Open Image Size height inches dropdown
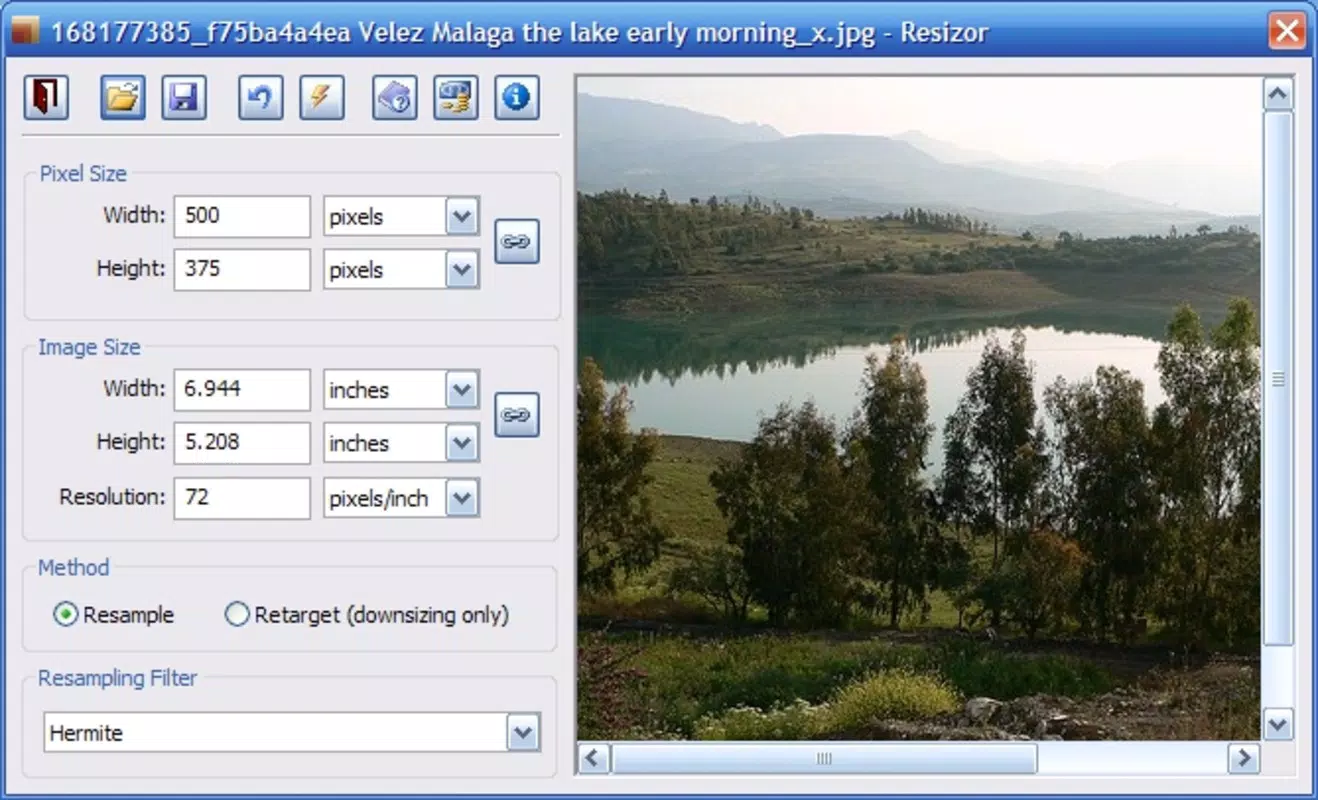Image resolution: width=1318 pixels, height=800 pixels. point(461,443)
